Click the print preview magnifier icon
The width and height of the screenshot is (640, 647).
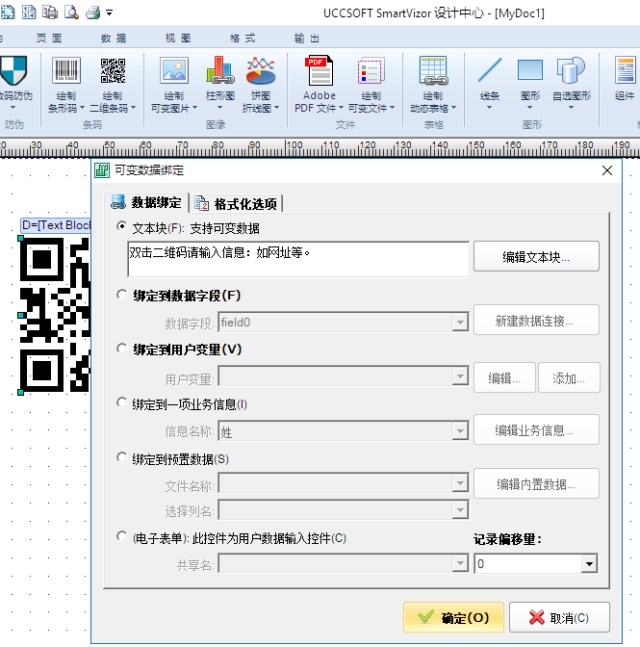pyautogui.click(x=71, y=12)
